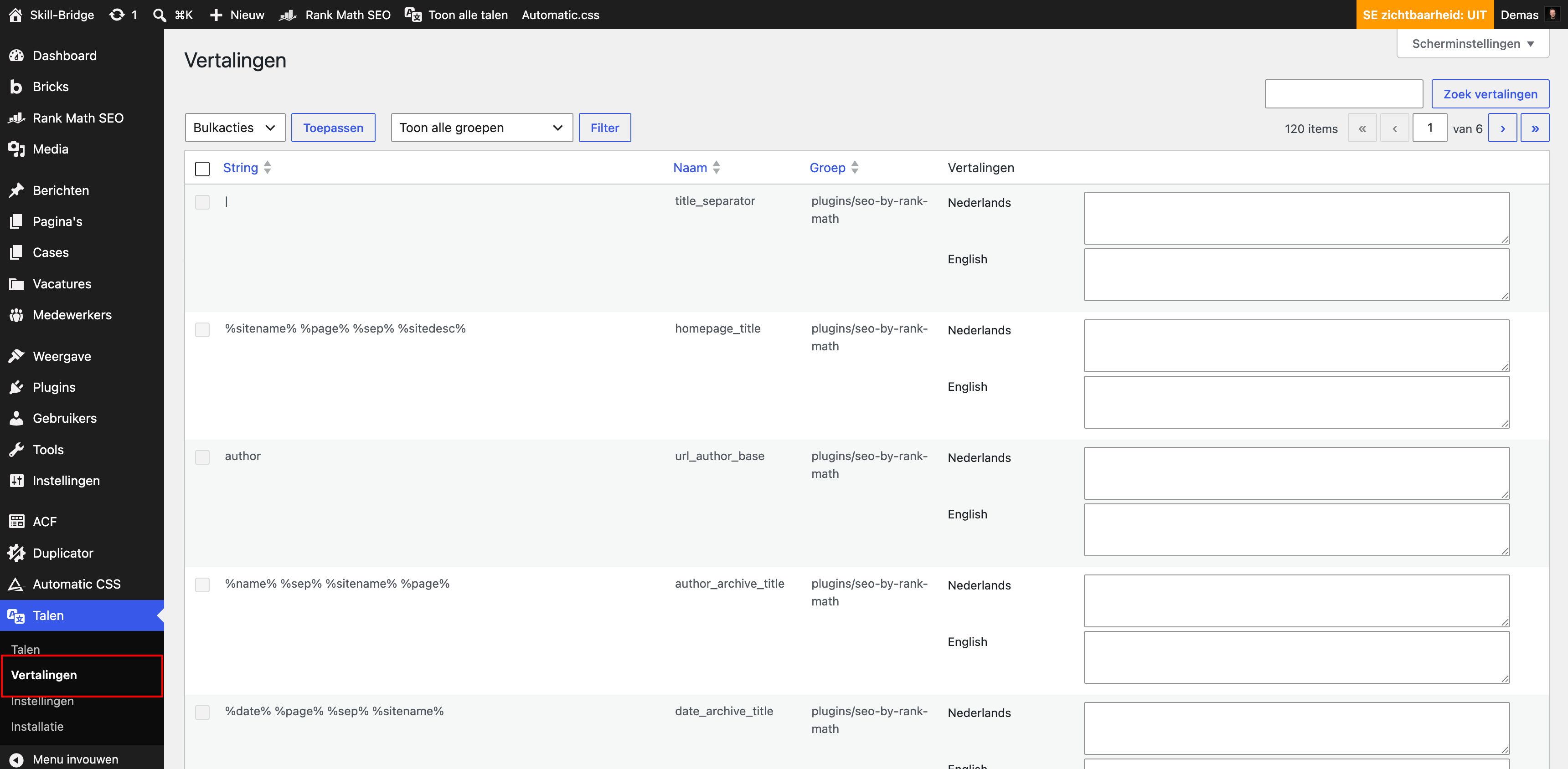Image resolution: width=1568 pixels, height=769 pixels.
Task: Click the translate icon beside Toon alle talen
Action: point(413,15)
